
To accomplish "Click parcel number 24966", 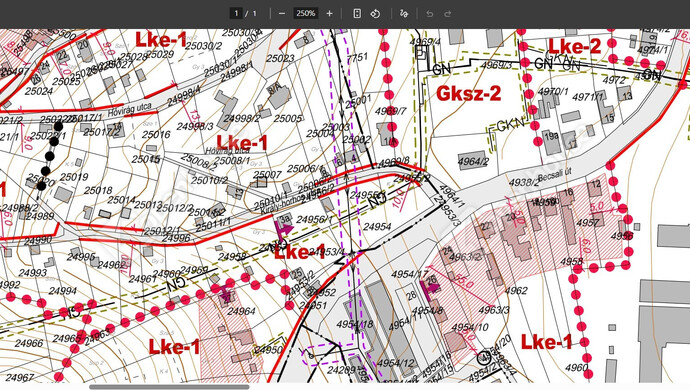I will [29, 343].
